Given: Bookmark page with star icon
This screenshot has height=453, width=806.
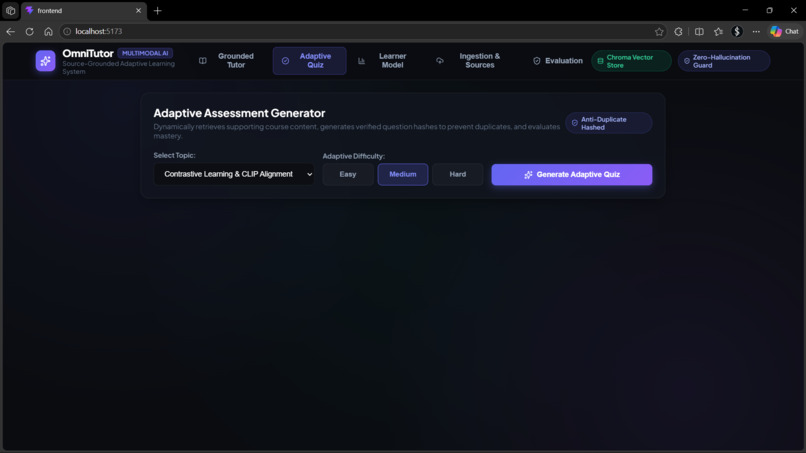Looking at the screenshot, I should coord(659,31).
